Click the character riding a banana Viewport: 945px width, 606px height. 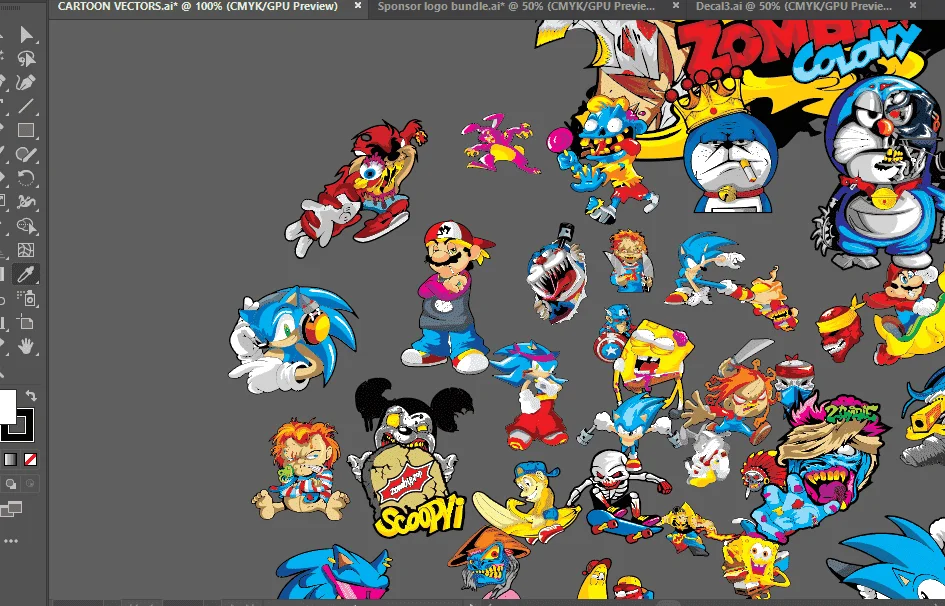(x=529, y=503)
